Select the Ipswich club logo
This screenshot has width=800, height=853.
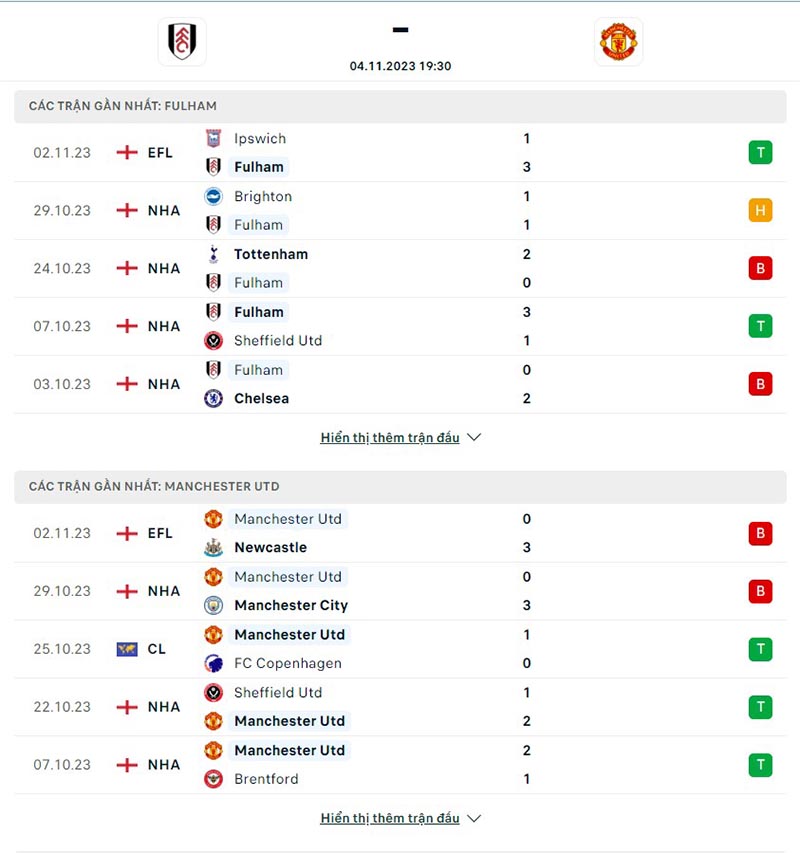click(x=213, y=138)
